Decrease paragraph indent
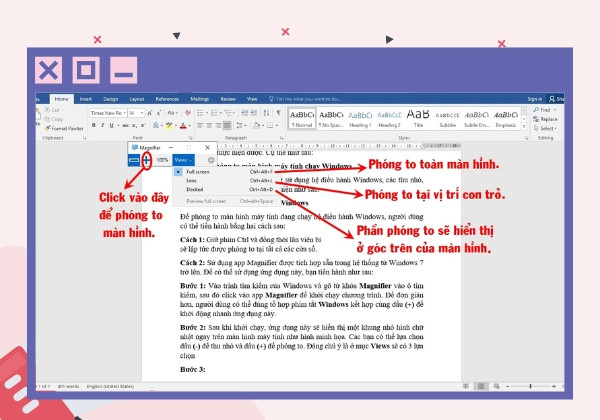600x420 pixels. (x=245, y=113)
